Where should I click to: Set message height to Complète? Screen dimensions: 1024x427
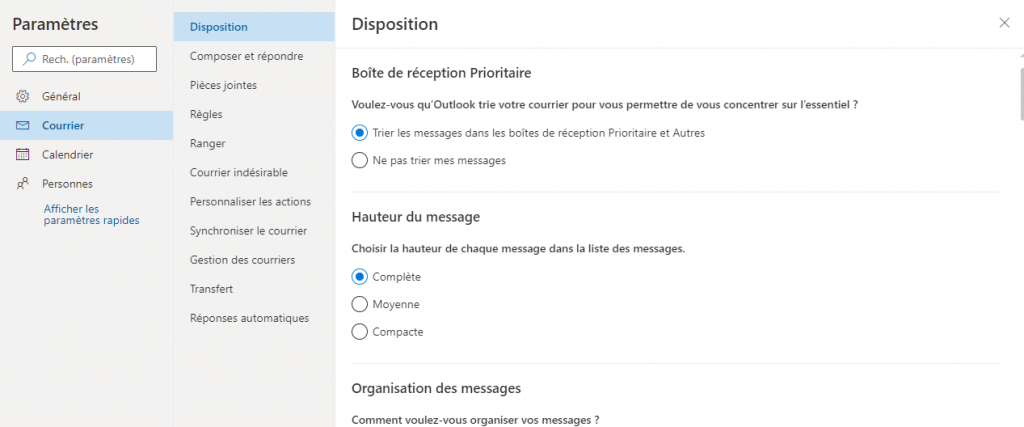point(360,277)
